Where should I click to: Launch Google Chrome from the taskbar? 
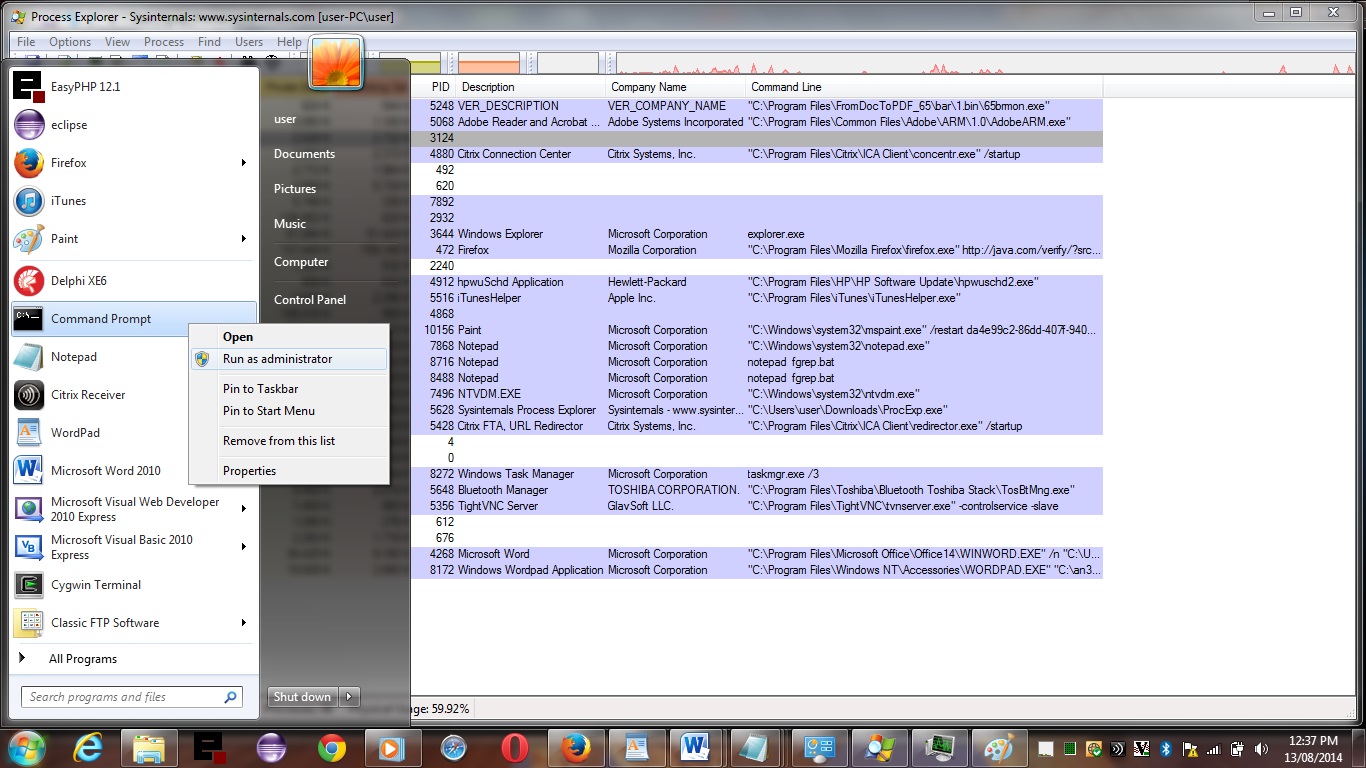tap(332, 748)
